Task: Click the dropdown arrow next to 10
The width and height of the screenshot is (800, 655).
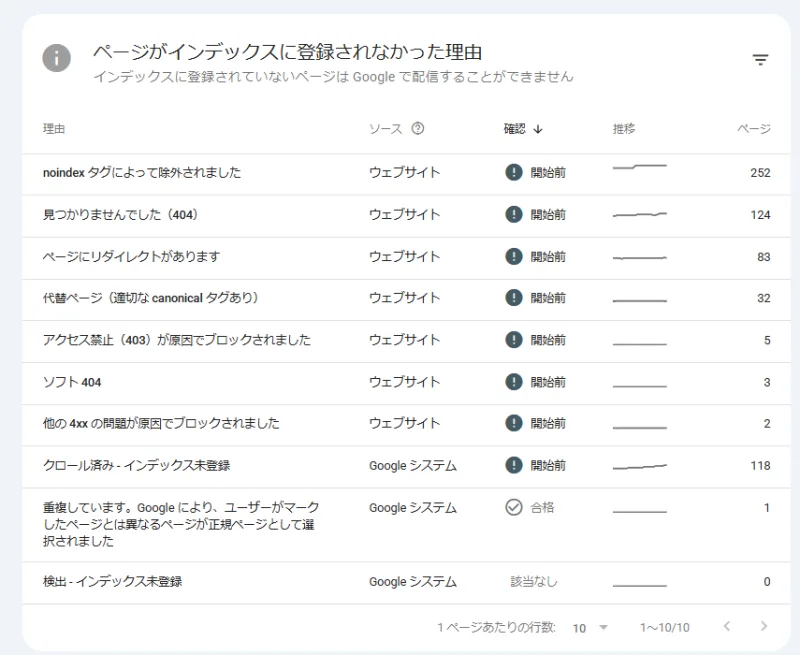Action: [604, 627]
